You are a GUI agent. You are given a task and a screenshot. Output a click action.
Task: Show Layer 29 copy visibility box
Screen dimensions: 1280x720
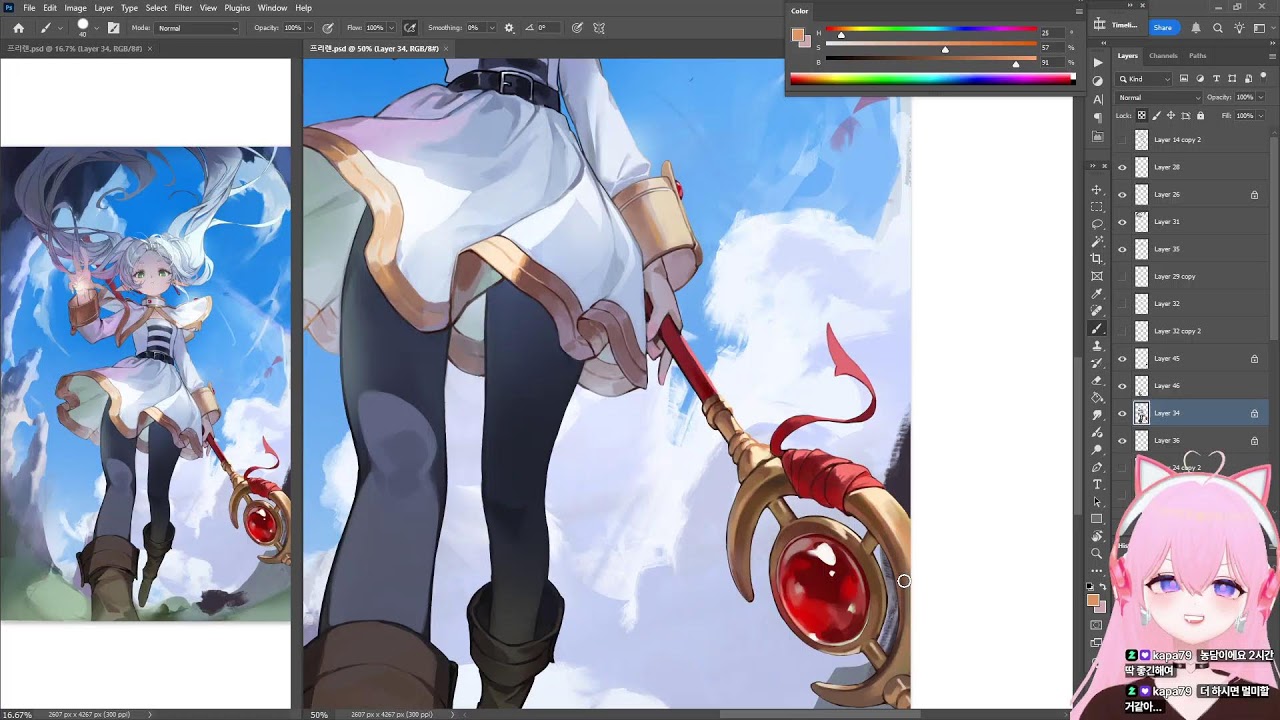(1122, 277)
